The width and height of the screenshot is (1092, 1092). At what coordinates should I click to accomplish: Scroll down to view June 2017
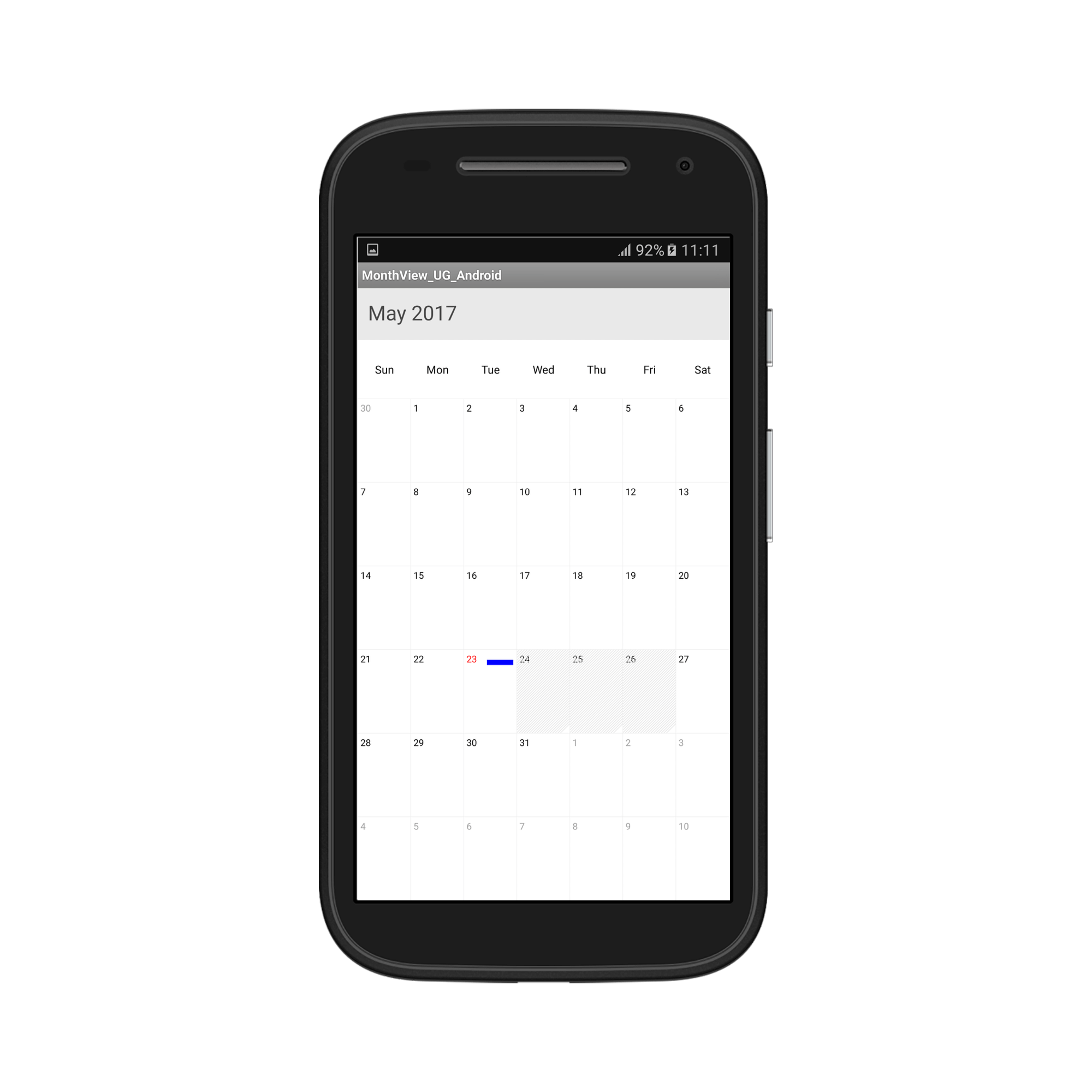(x=545, y=600)
